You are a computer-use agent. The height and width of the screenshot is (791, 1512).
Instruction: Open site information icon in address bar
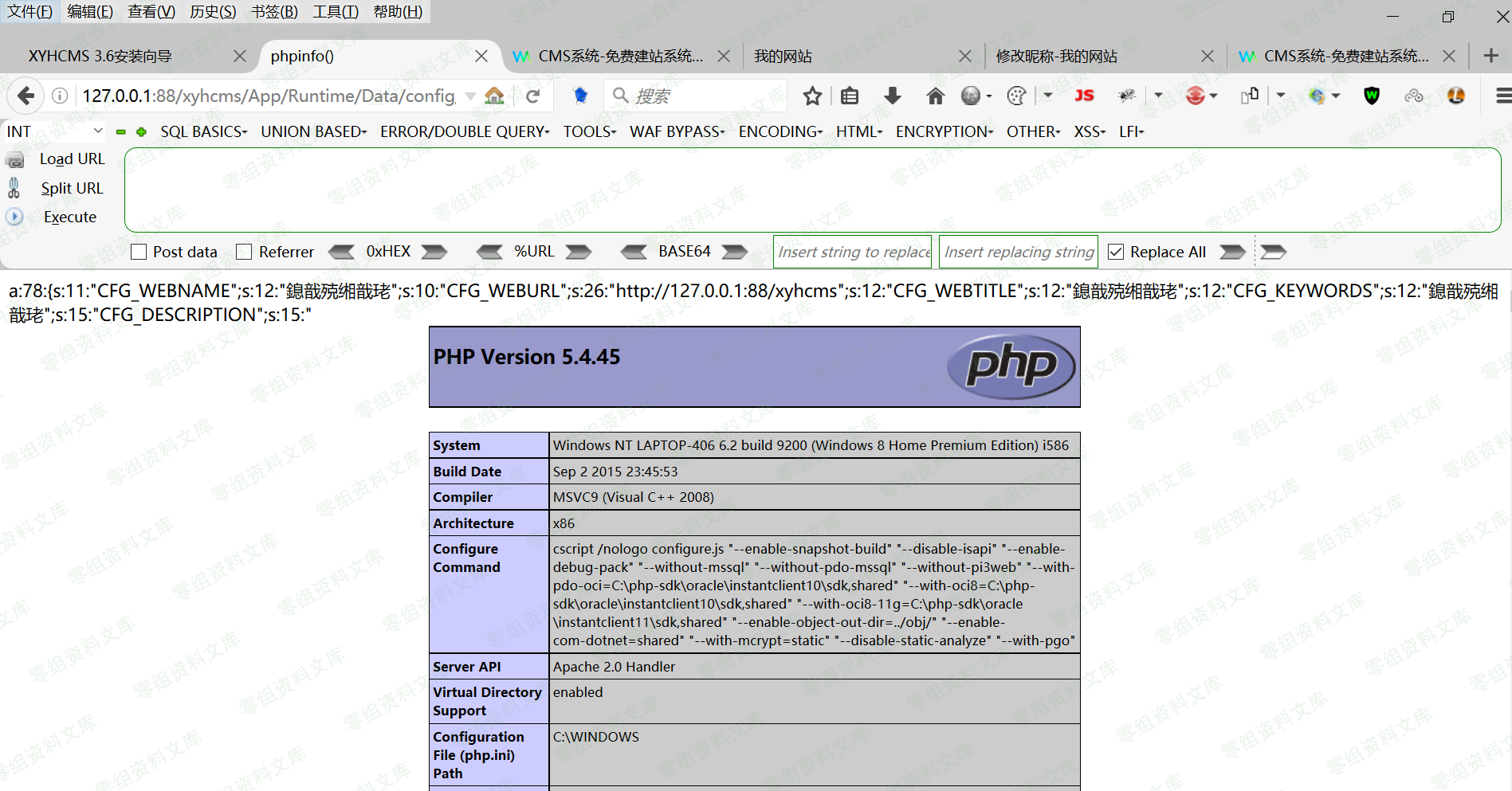pos(60,96)
